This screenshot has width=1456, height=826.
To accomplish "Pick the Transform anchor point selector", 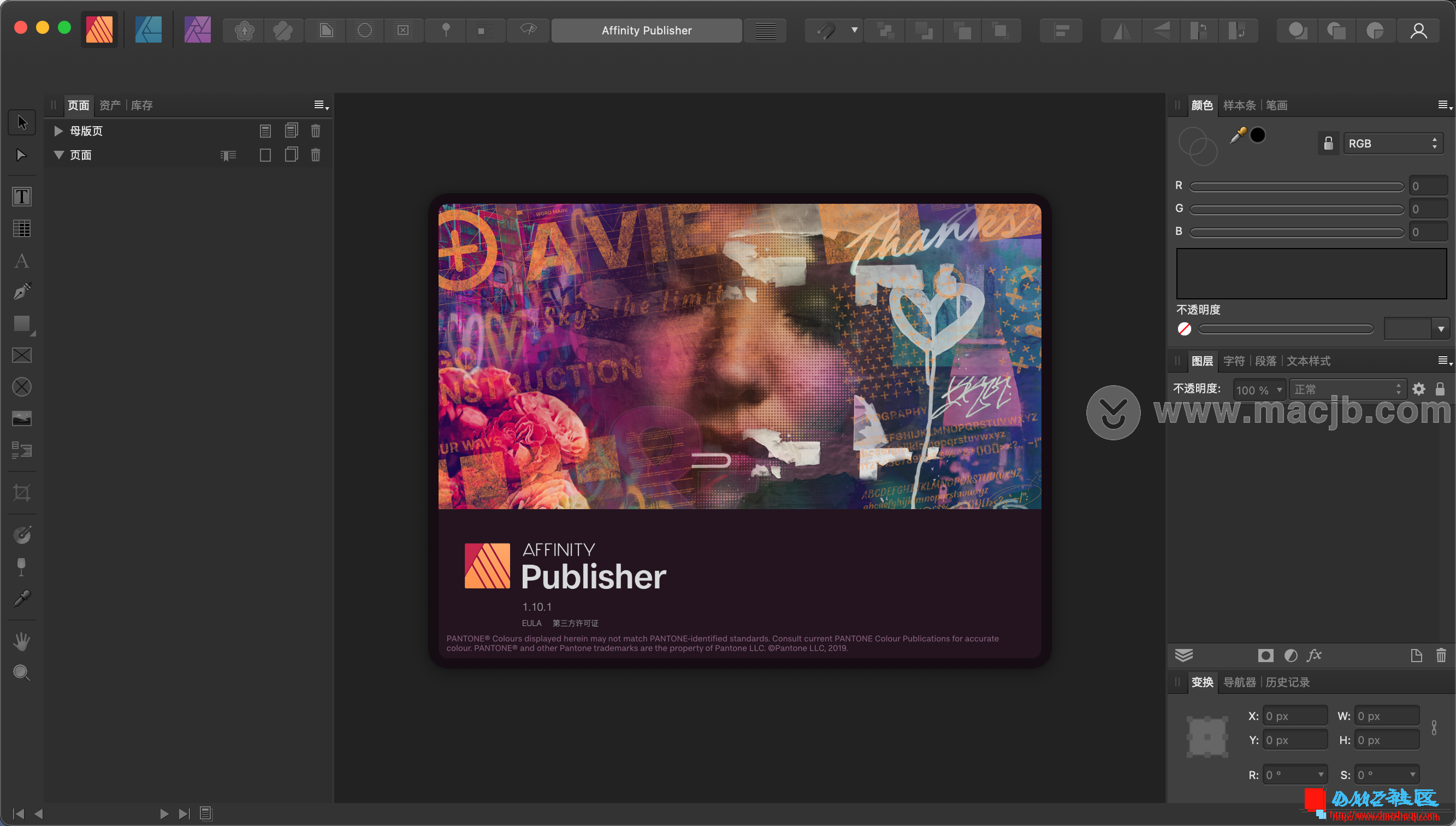I will pos(1207,737).
